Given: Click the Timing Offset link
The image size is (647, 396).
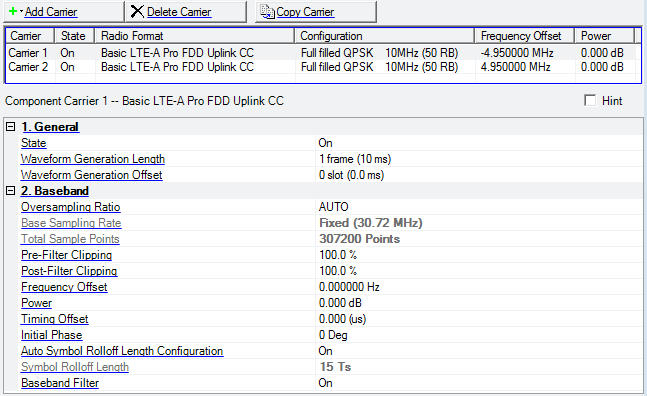Looking at the screenshot, I should (54, 319).
